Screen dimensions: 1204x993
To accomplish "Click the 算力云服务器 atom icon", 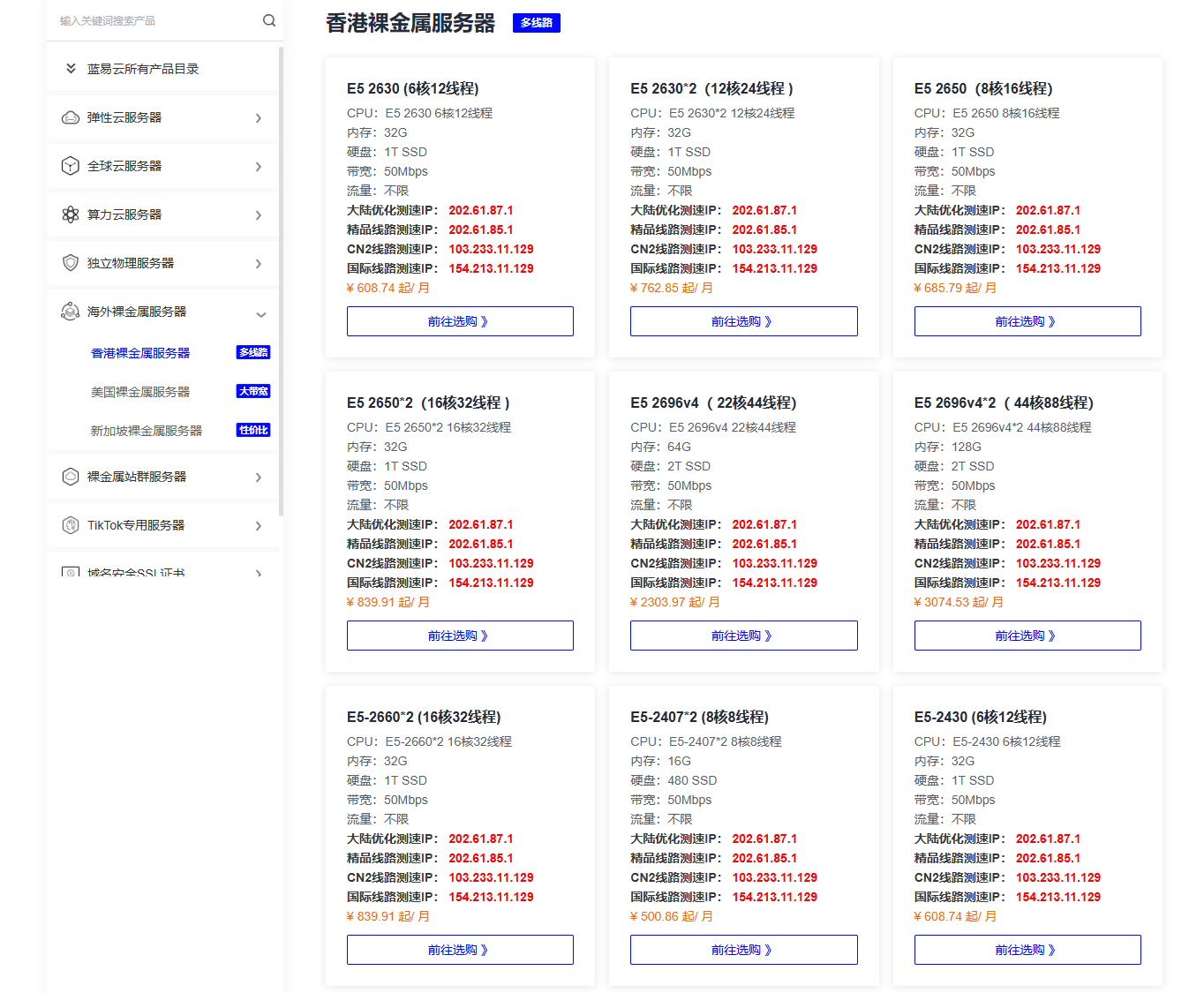I will point(71,214).
